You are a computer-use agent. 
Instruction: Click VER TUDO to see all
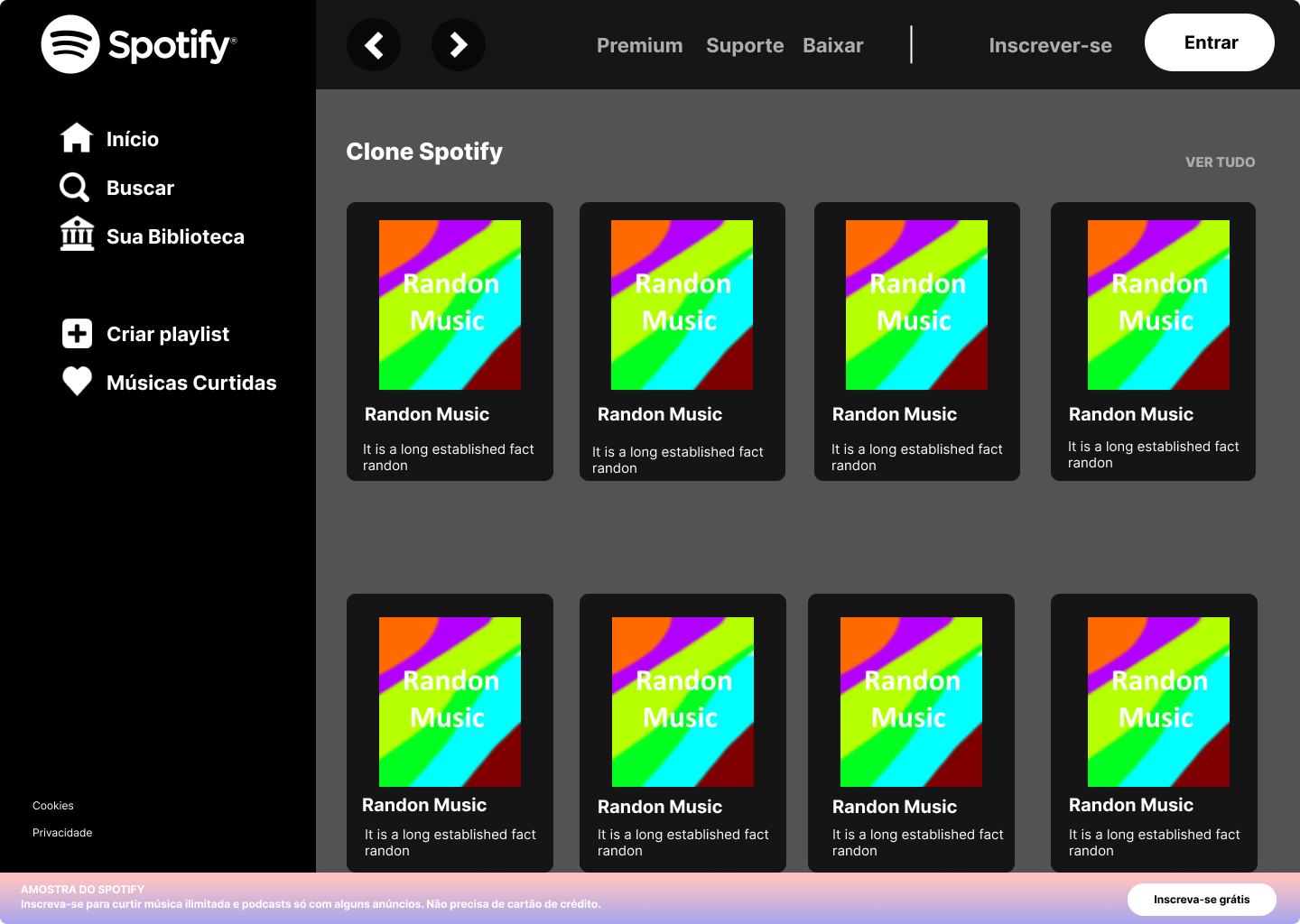1220,162
